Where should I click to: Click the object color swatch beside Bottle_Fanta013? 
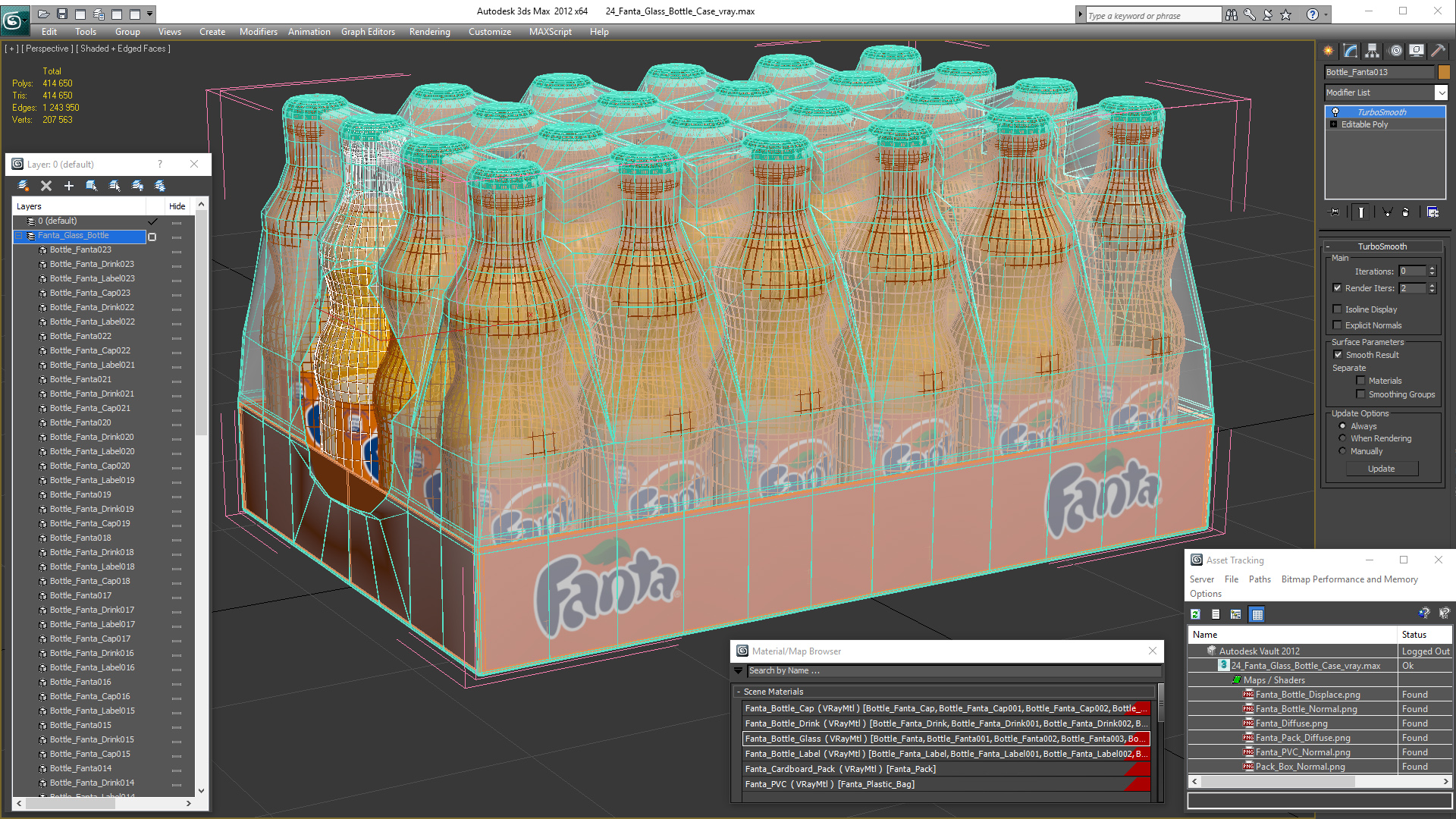pos(1444,72)
